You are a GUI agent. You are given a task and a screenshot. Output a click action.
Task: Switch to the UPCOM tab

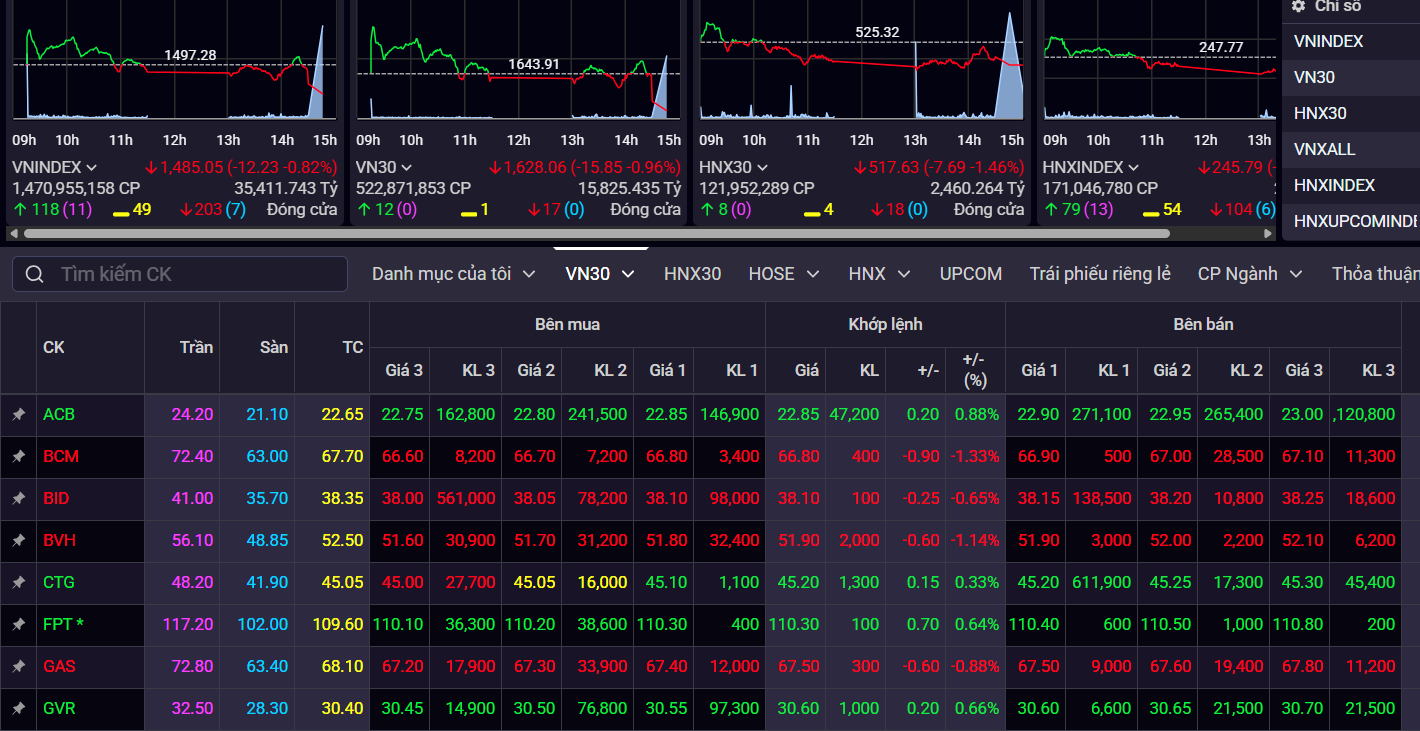(971, 274)
